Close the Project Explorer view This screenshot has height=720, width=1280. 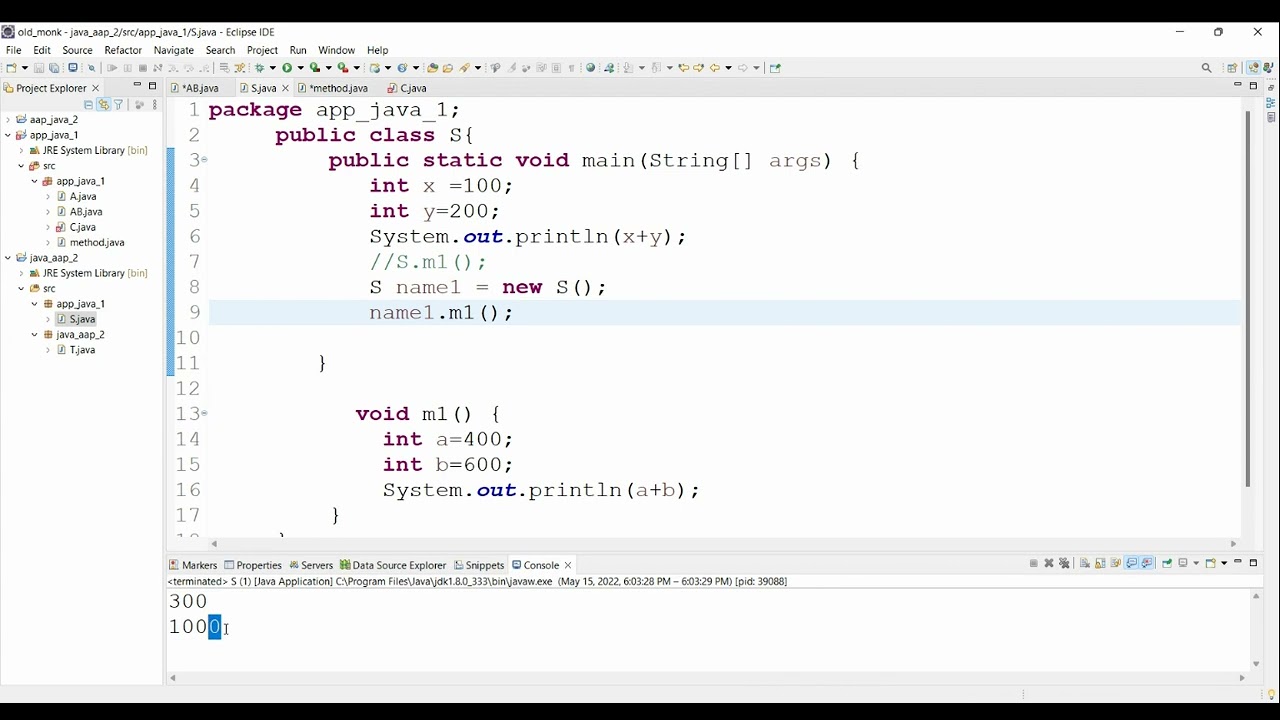(x=96, y=88)
